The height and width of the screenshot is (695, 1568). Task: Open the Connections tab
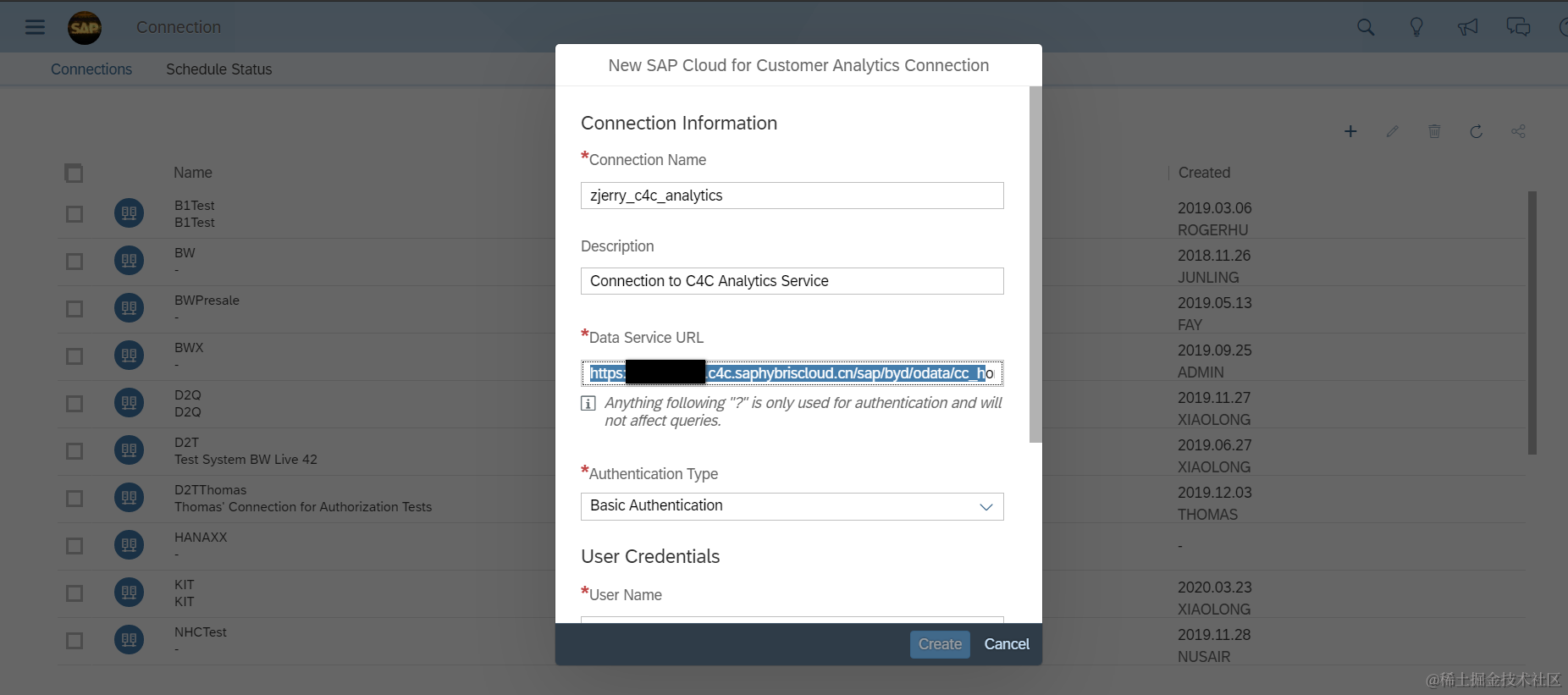pyautogui.click(x=91, y=69)
